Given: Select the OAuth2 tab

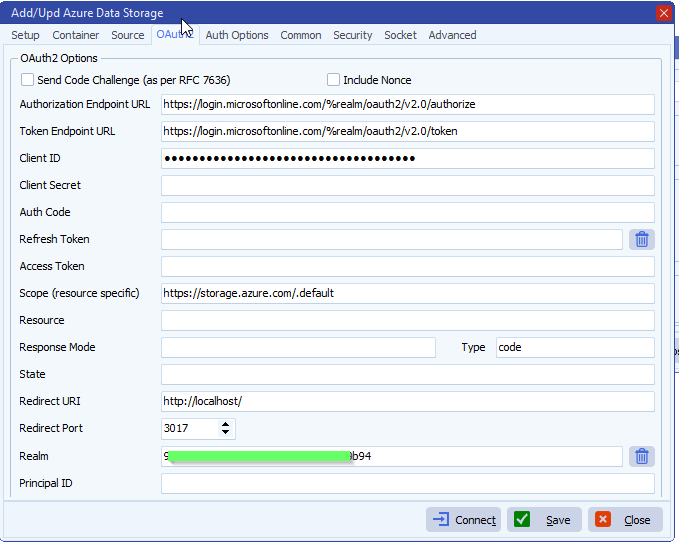Looking at the screenshot, I should pos(175,35).
